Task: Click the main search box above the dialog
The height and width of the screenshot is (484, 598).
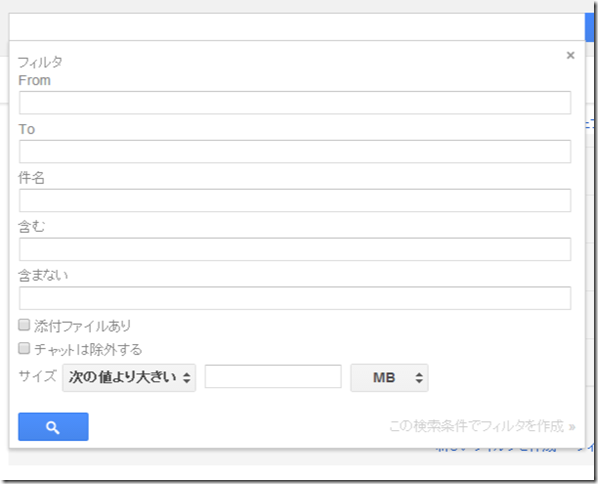Action: coord(297,27)
